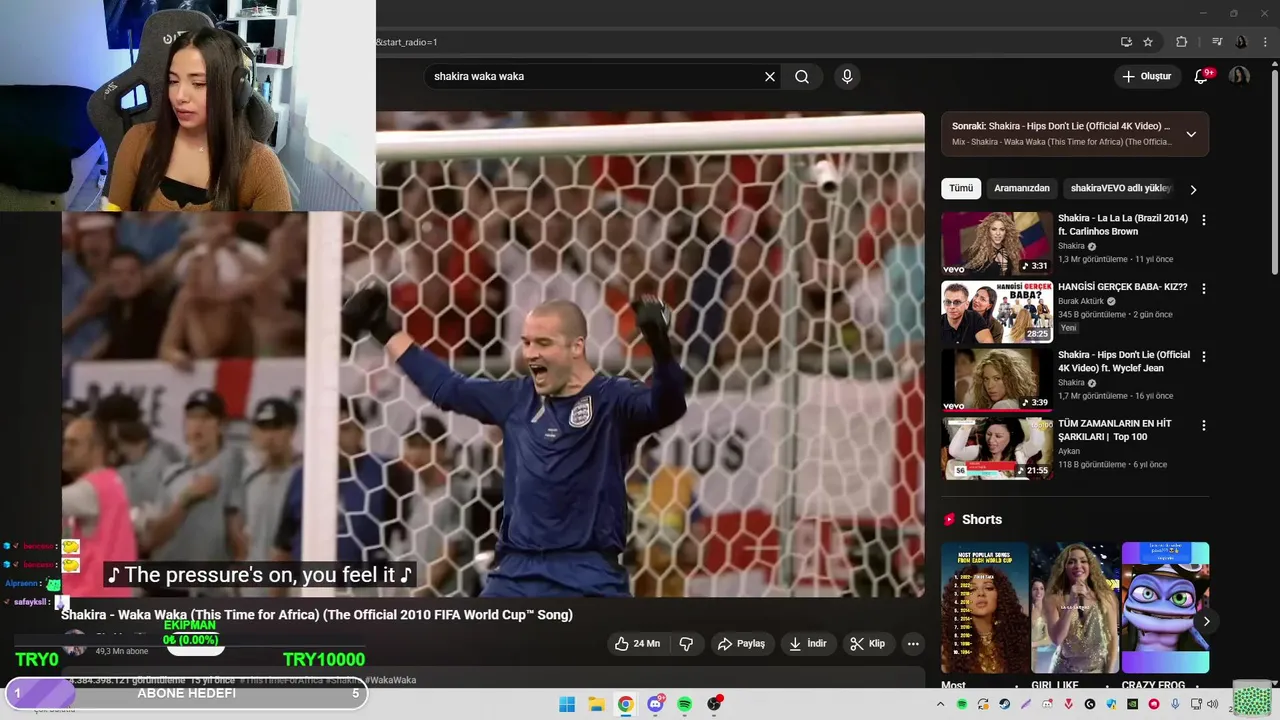Open La La La video thumbnail

pos(997,243)
